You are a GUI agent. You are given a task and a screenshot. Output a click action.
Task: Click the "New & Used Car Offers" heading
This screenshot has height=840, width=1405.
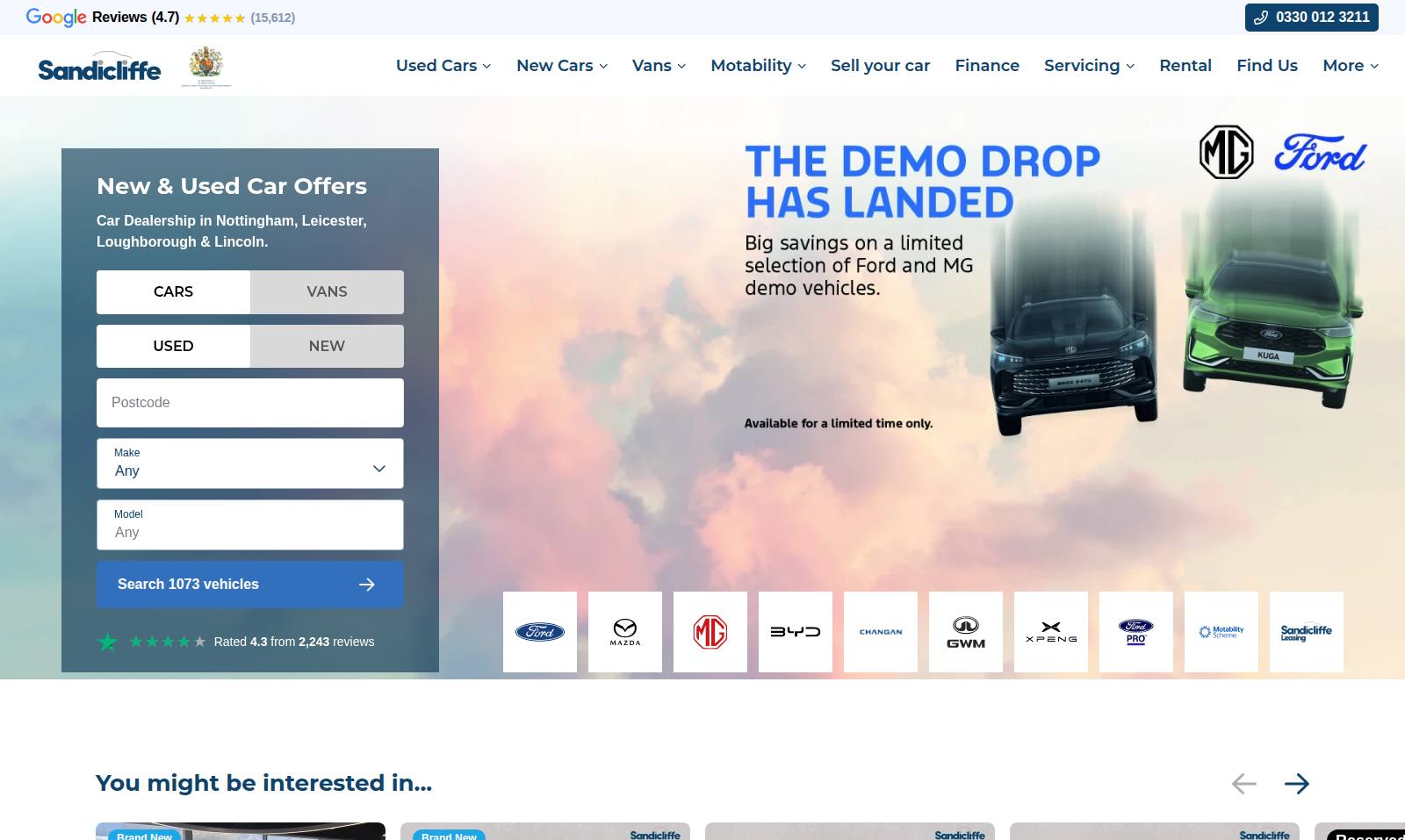coord(232,186)
